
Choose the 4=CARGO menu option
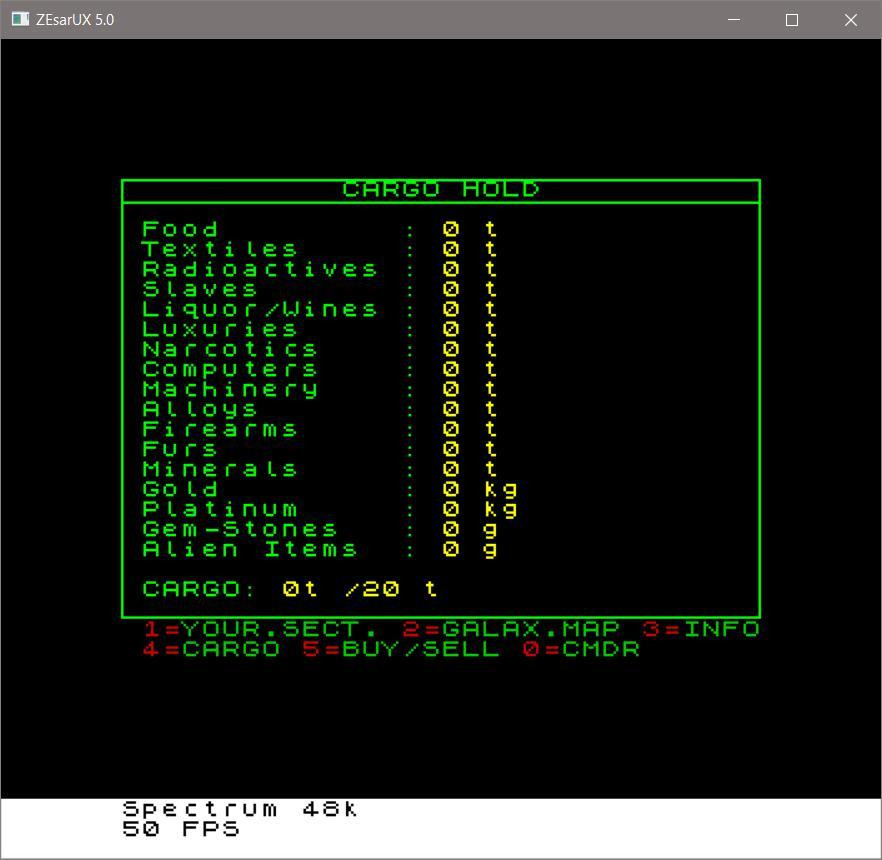(x=211, y=649)
